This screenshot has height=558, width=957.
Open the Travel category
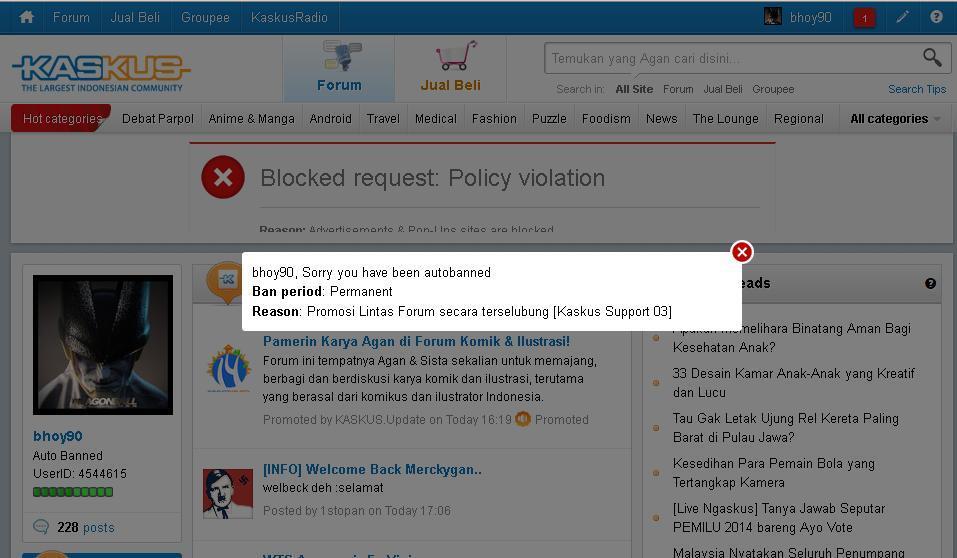(x=383, y=118)
